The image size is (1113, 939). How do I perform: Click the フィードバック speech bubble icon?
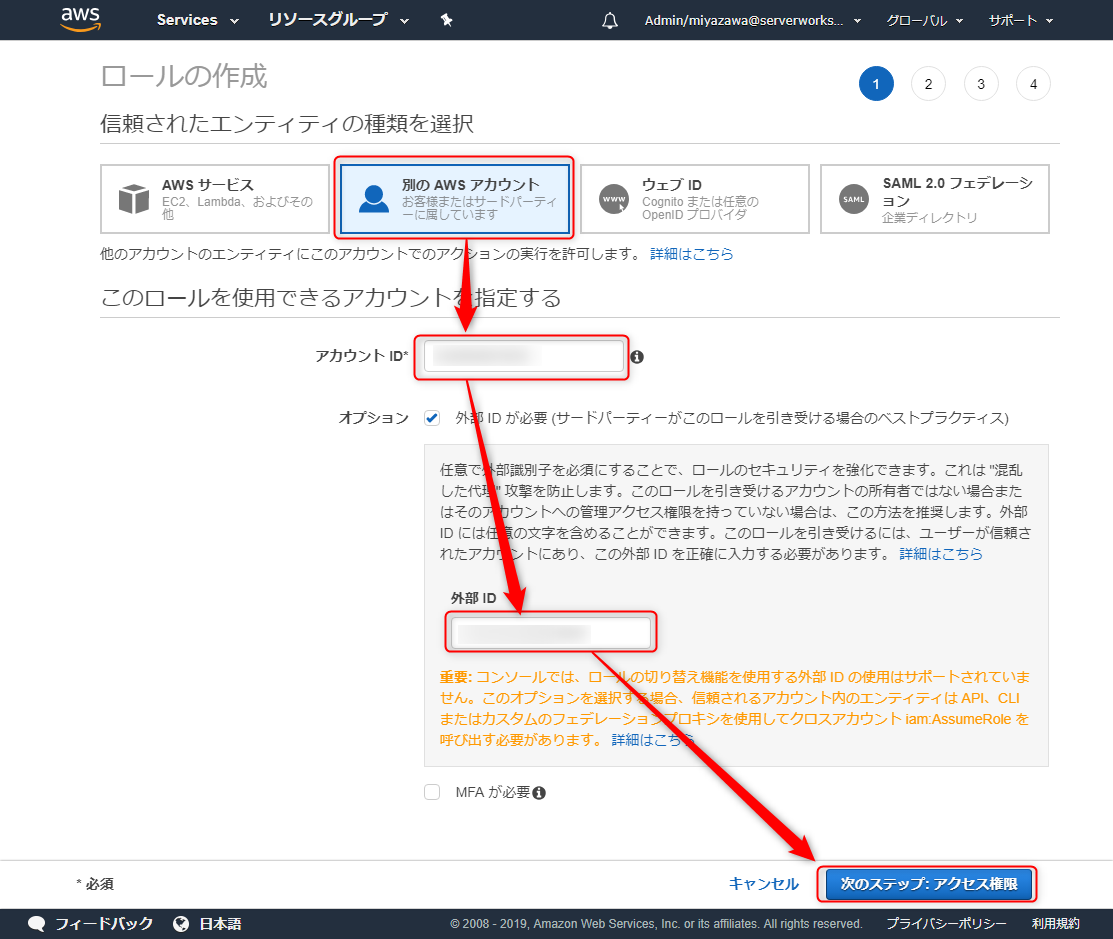pos(37,923)
